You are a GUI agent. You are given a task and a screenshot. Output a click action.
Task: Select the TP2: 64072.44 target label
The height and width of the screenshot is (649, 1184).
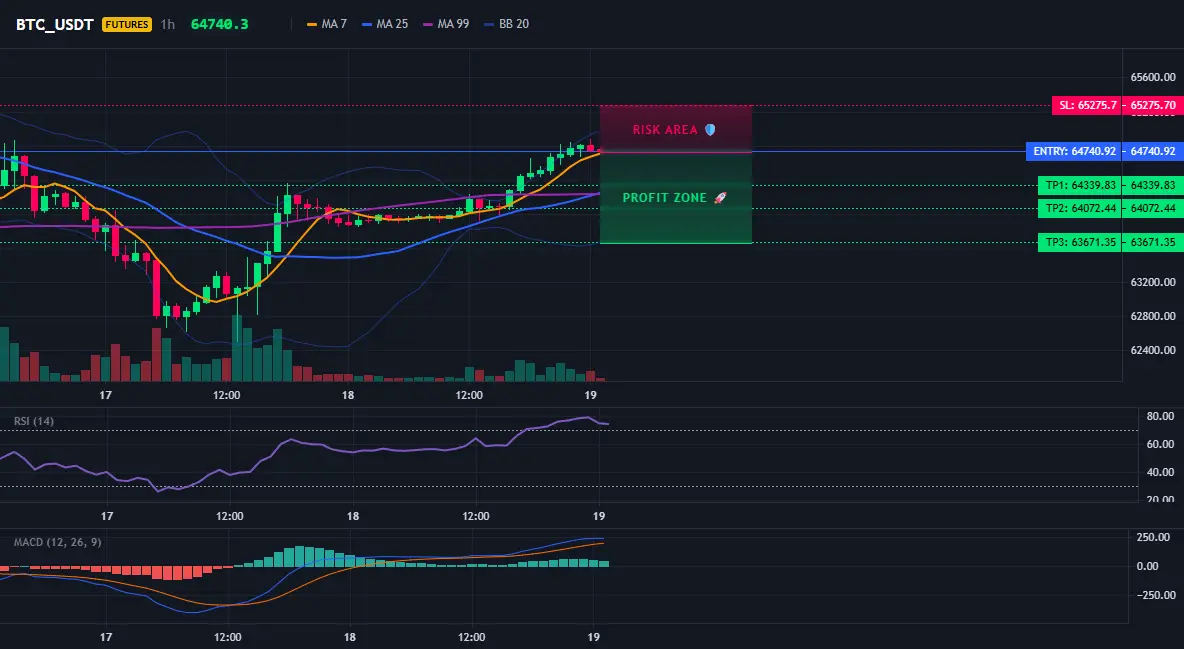(x=1080, y=209)
